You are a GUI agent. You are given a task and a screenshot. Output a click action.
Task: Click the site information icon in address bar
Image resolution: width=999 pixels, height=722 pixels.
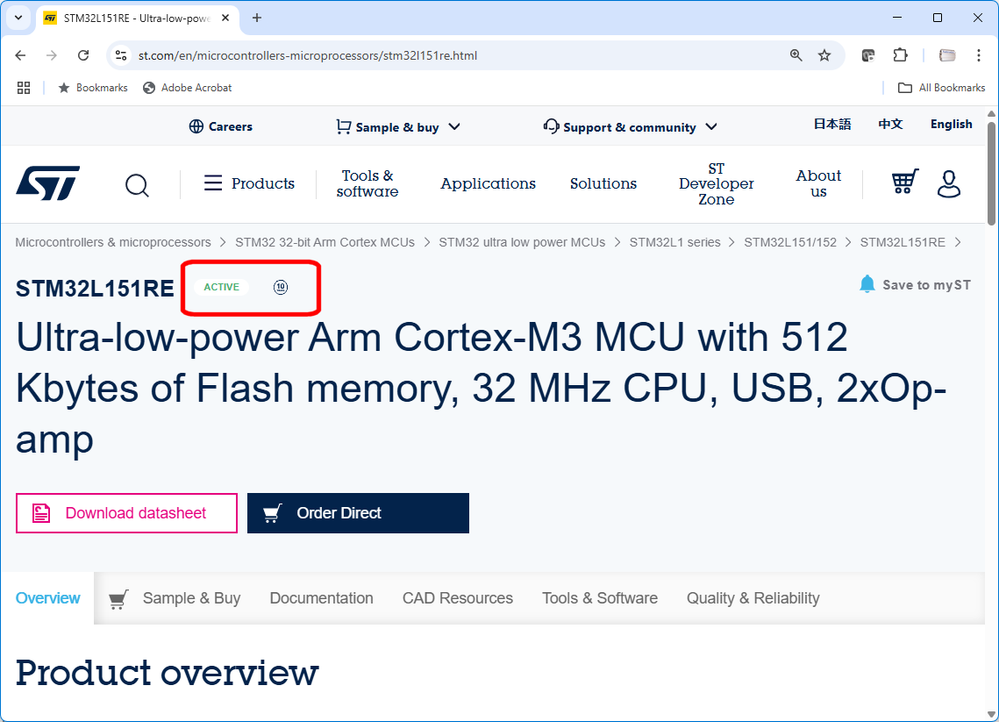(120, 55)
